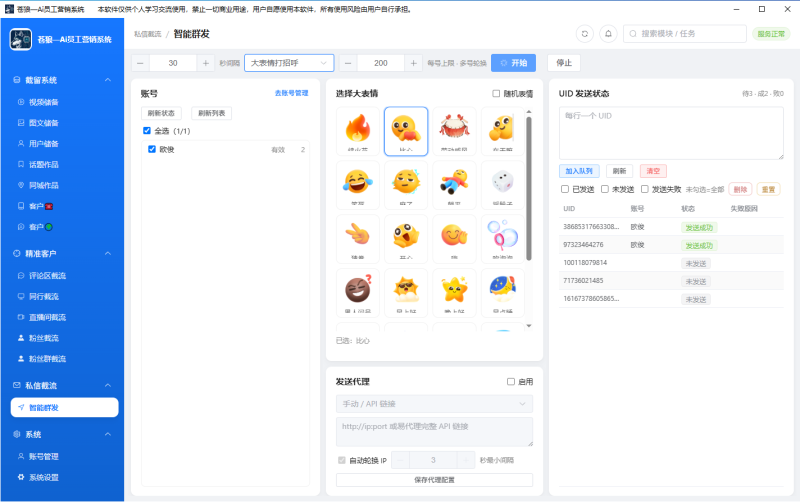Enable the 发送代理 启用 checkbox
This screenshot has width=800, height=502.
(x=511, y=382)
